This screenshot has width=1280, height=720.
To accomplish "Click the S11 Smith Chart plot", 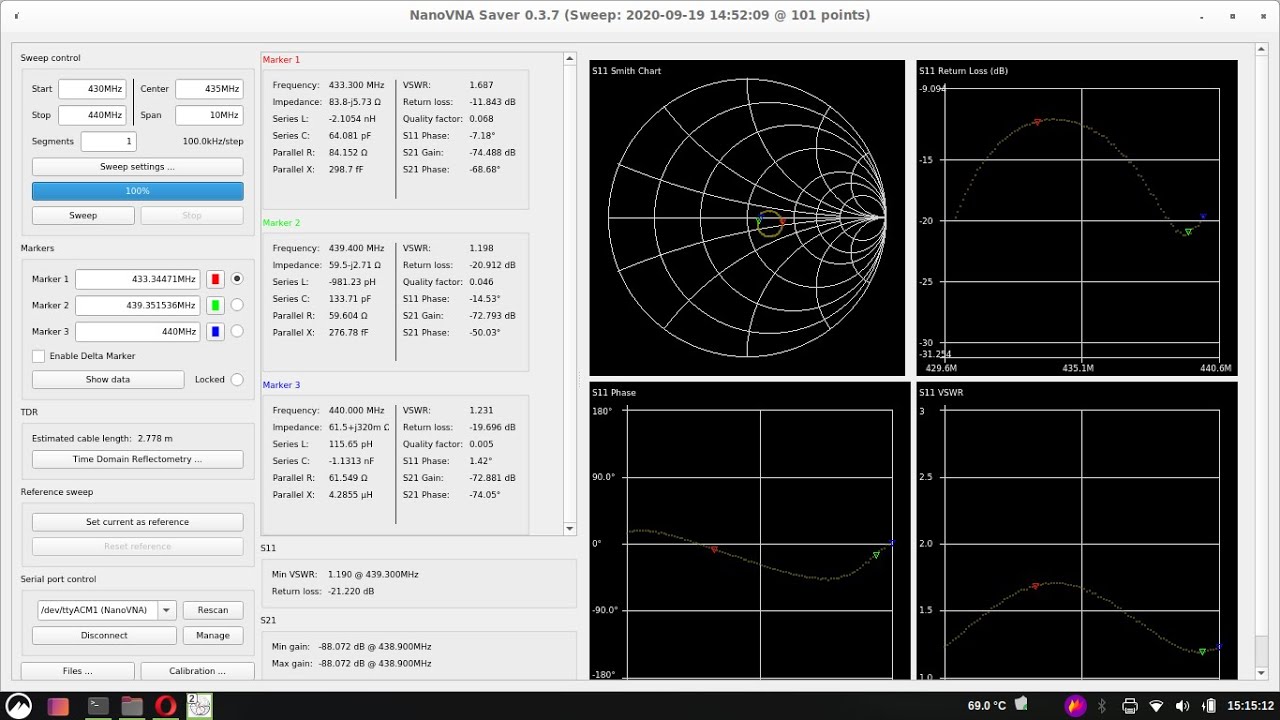I will tap(747, 218).
